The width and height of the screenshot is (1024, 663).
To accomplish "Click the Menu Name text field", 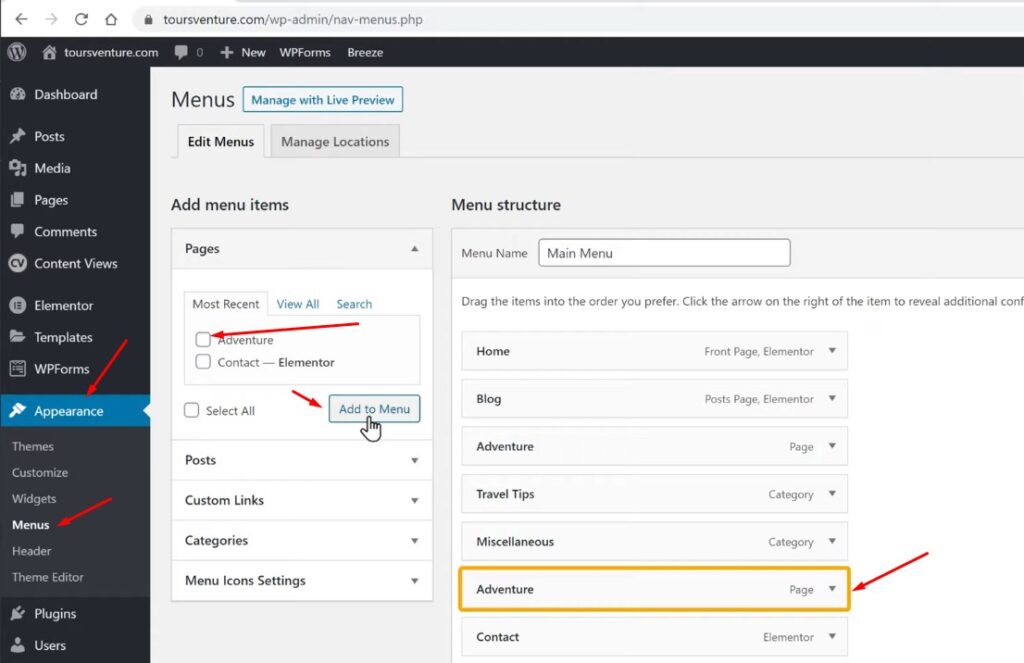I will pos(664,253).
